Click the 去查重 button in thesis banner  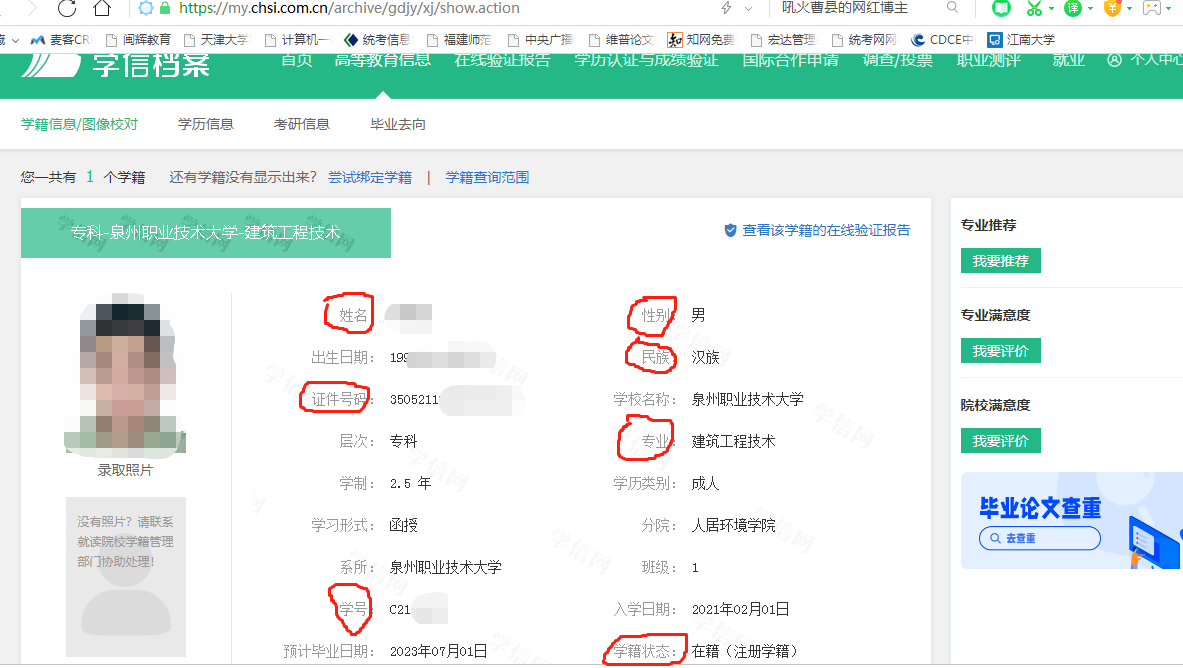coord(1039,538)
